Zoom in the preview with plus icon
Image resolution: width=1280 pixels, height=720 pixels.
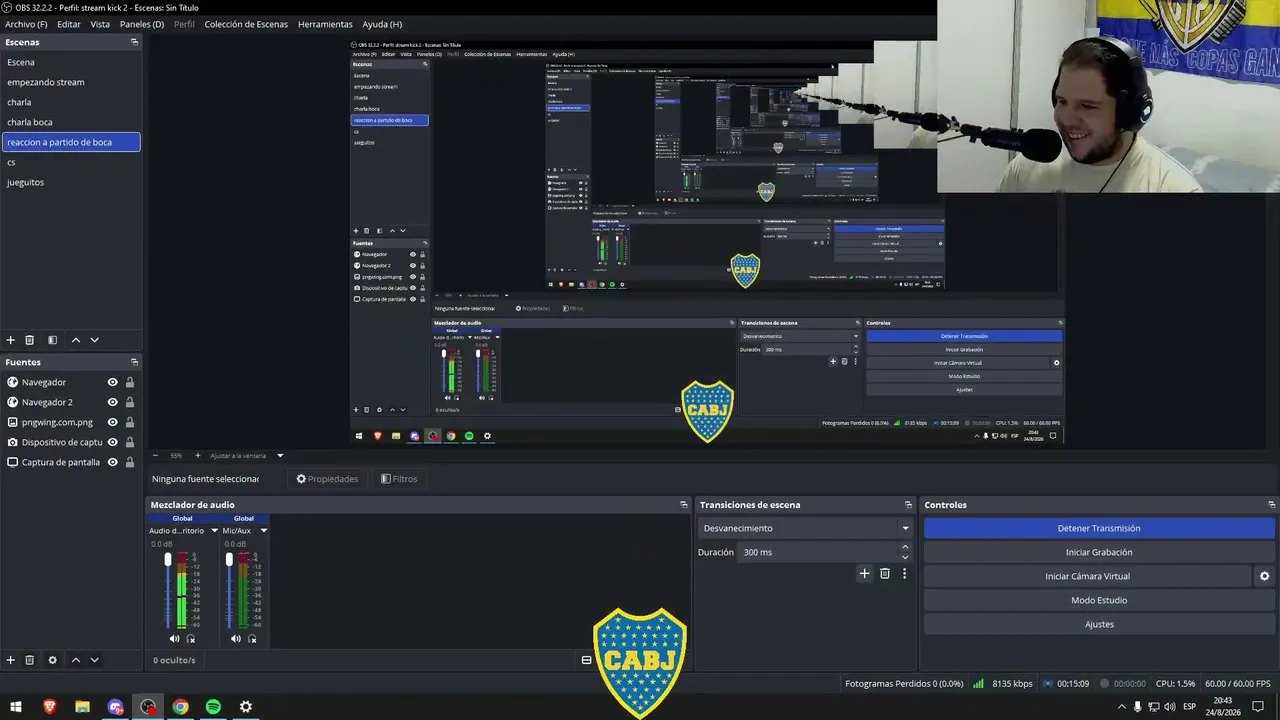[197, 455]
